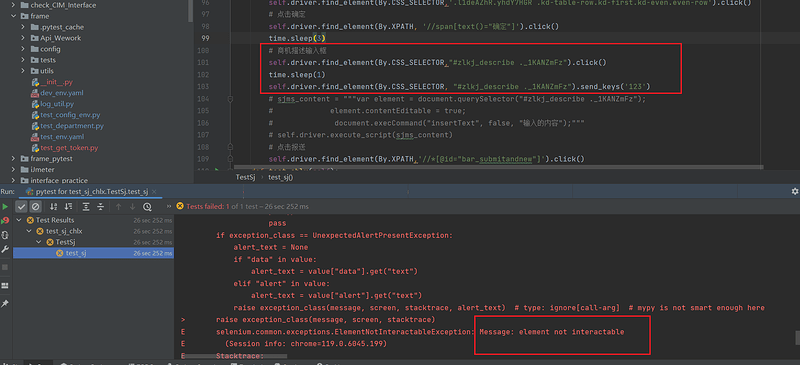
Task: Click the green run gutter icon in editor
Action: [217, 169]
